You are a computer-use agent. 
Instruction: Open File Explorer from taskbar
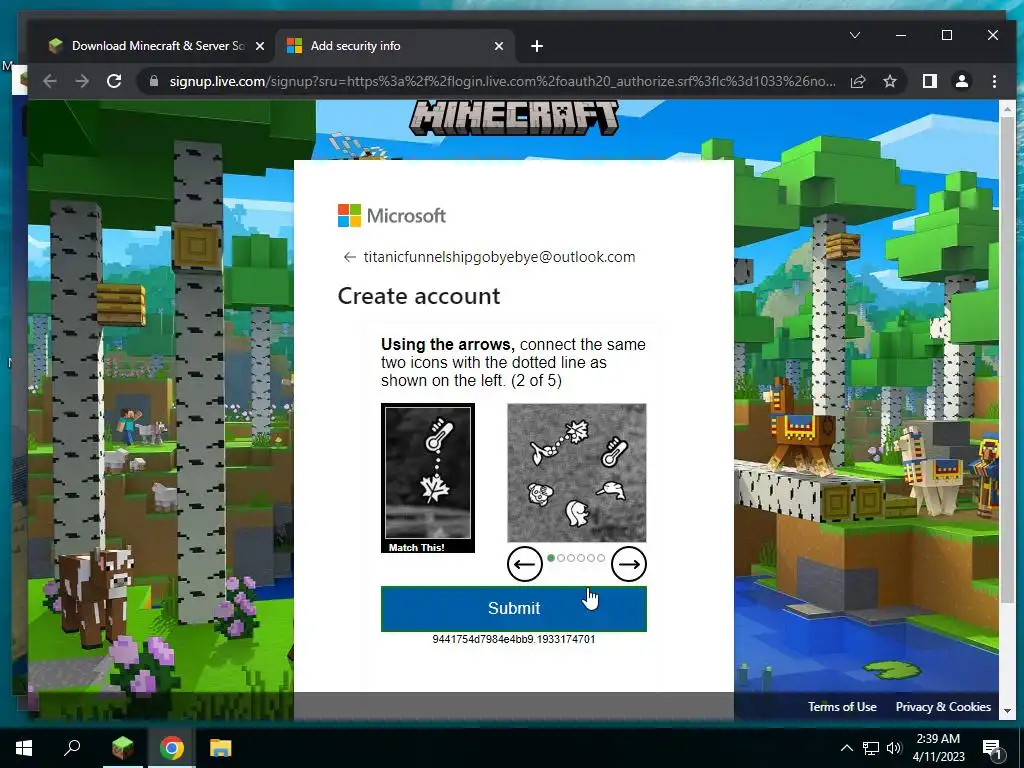pos(221,748)
